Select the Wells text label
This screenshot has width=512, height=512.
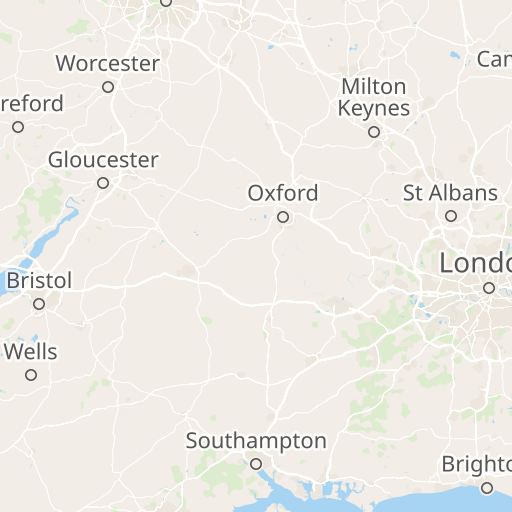coord(31,352)
